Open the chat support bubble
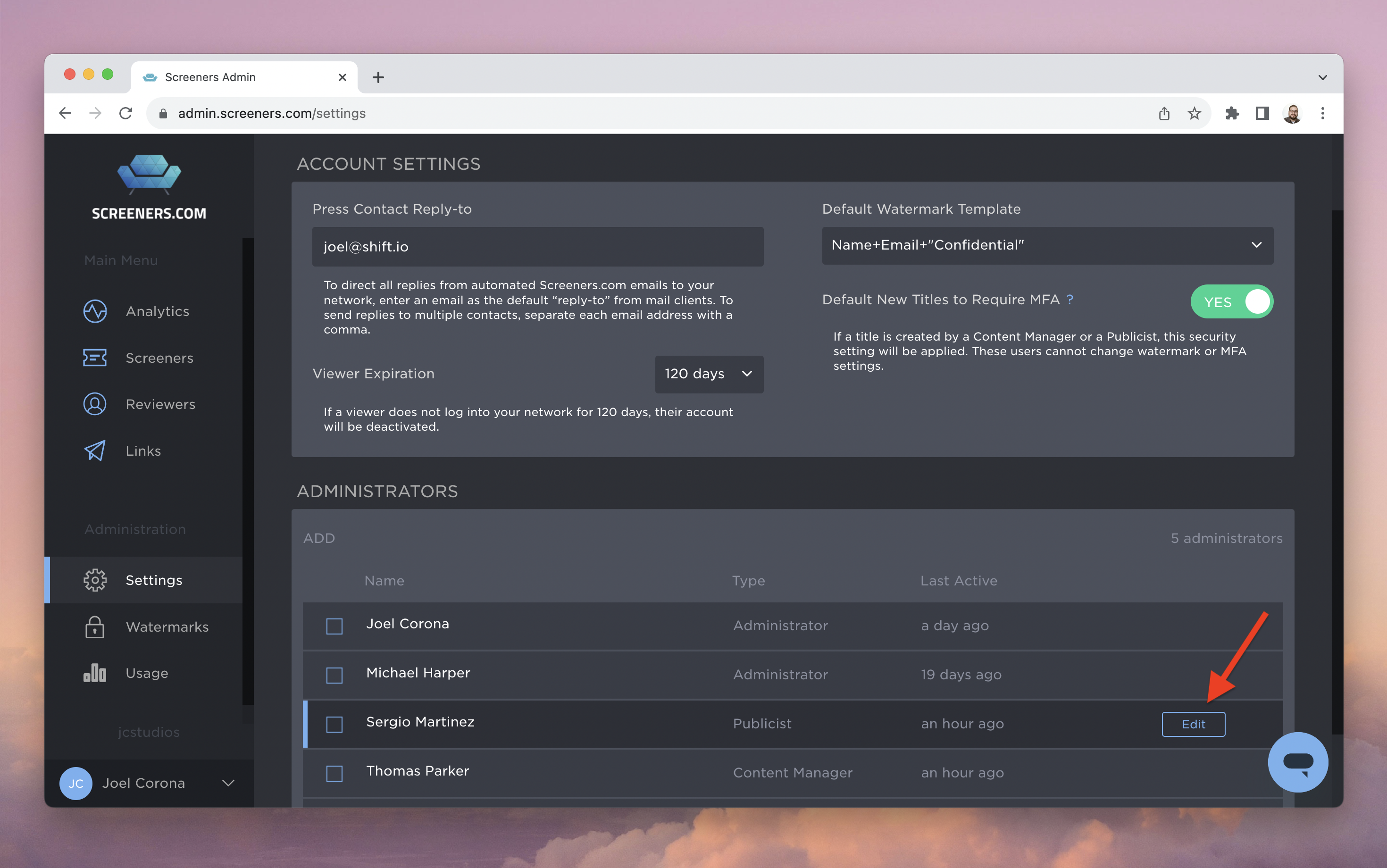This screenshot has width=1387, height=868. pyautogui.click(x=1297, y=762)
